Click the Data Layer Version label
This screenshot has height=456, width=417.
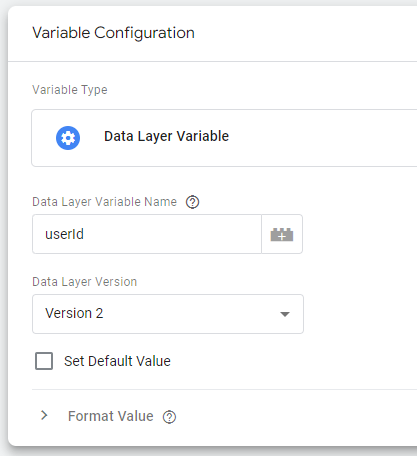tap(84, 282)
